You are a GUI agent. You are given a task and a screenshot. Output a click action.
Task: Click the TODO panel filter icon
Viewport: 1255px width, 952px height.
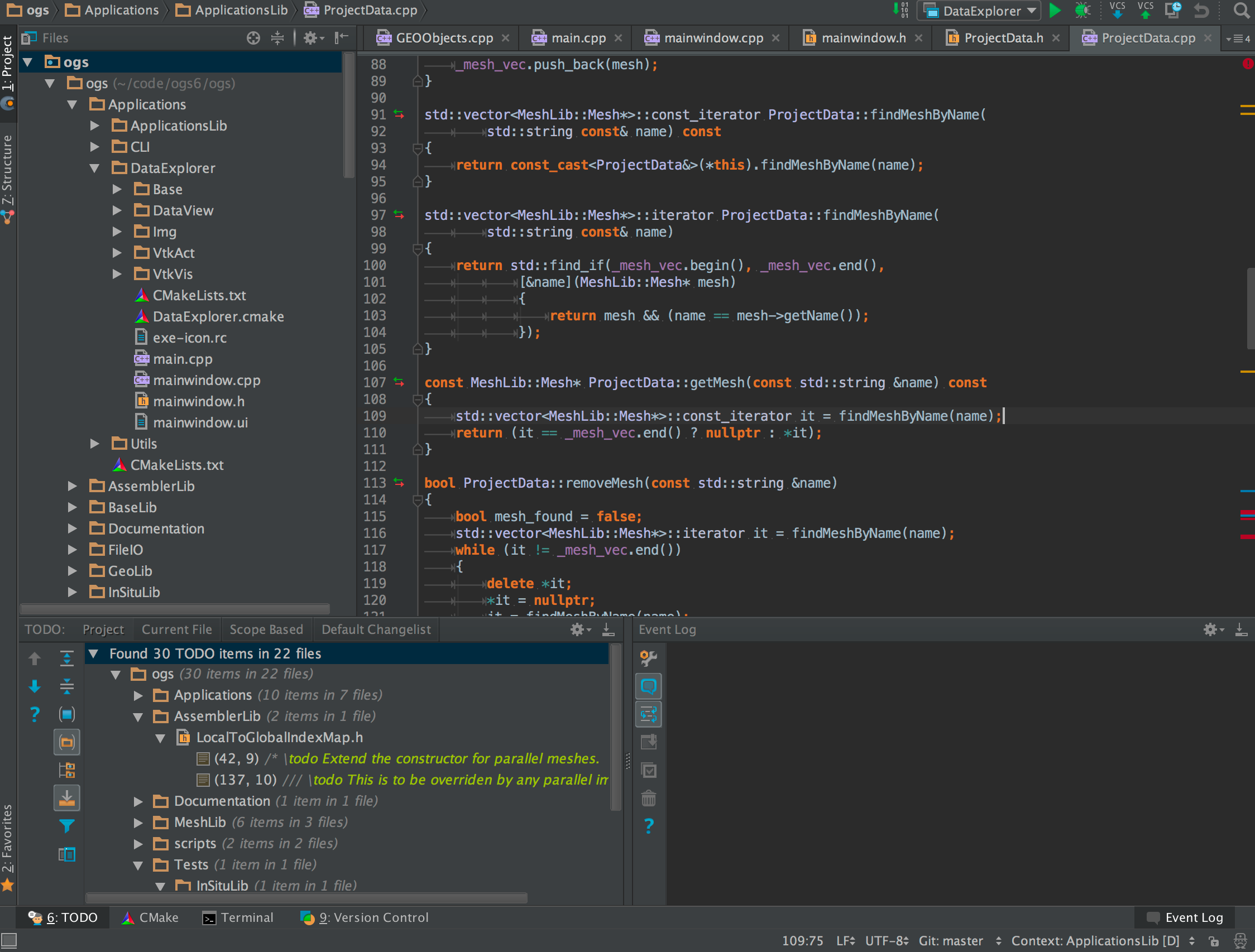coord(66,822)
